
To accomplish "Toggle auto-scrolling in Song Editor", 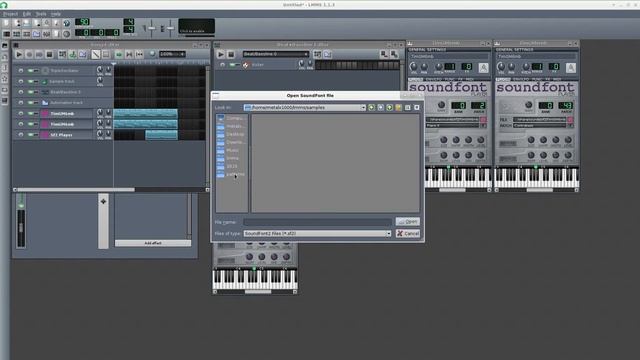I will (x=119, y=54).
